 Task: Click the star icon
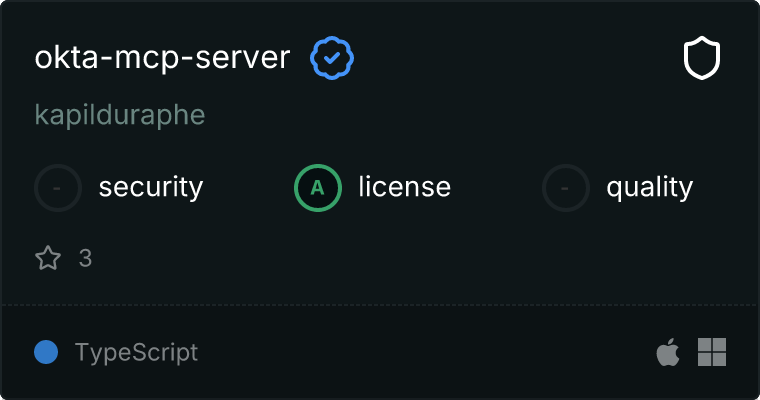[48, 258]
